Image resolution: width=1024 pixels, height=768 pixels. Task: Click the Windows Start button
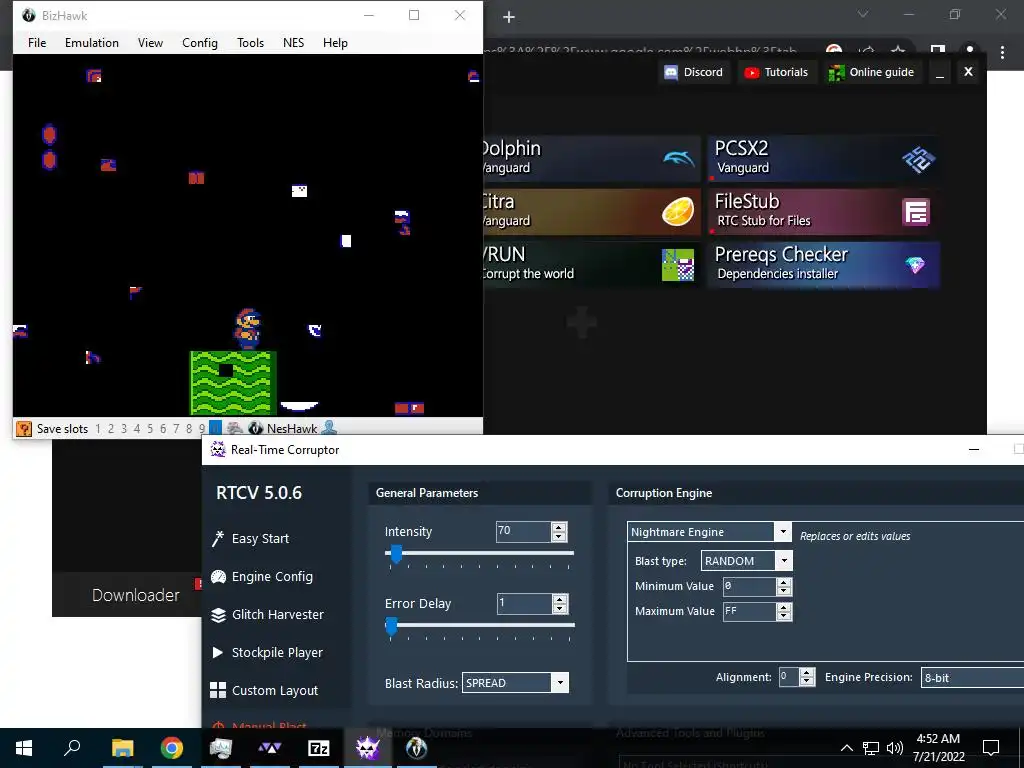(24, 748)
